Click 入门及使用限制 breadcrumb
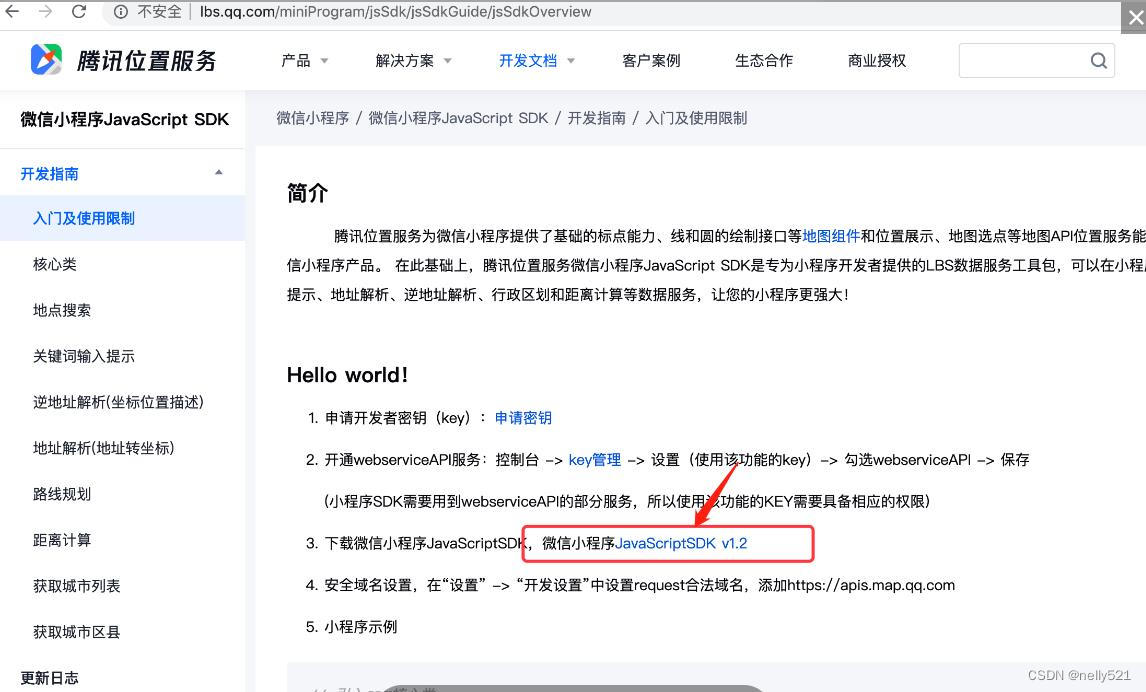 (x=696, y=118)
